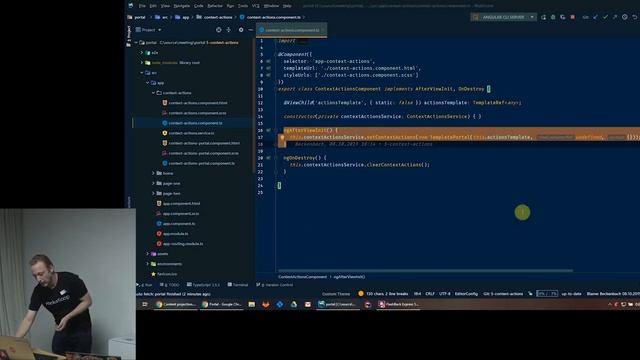Collapse the src folder
Screen dimensions: 640x360
(x=142, y=73)
